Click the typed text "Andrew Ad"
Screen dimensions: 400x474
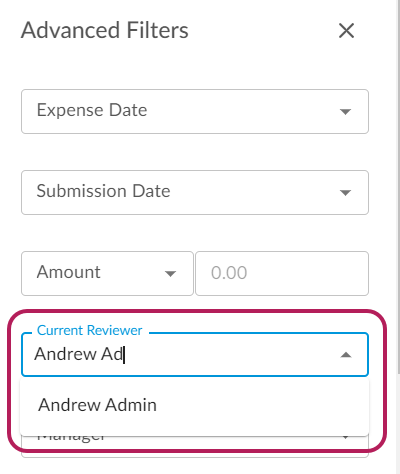(79, 354)
